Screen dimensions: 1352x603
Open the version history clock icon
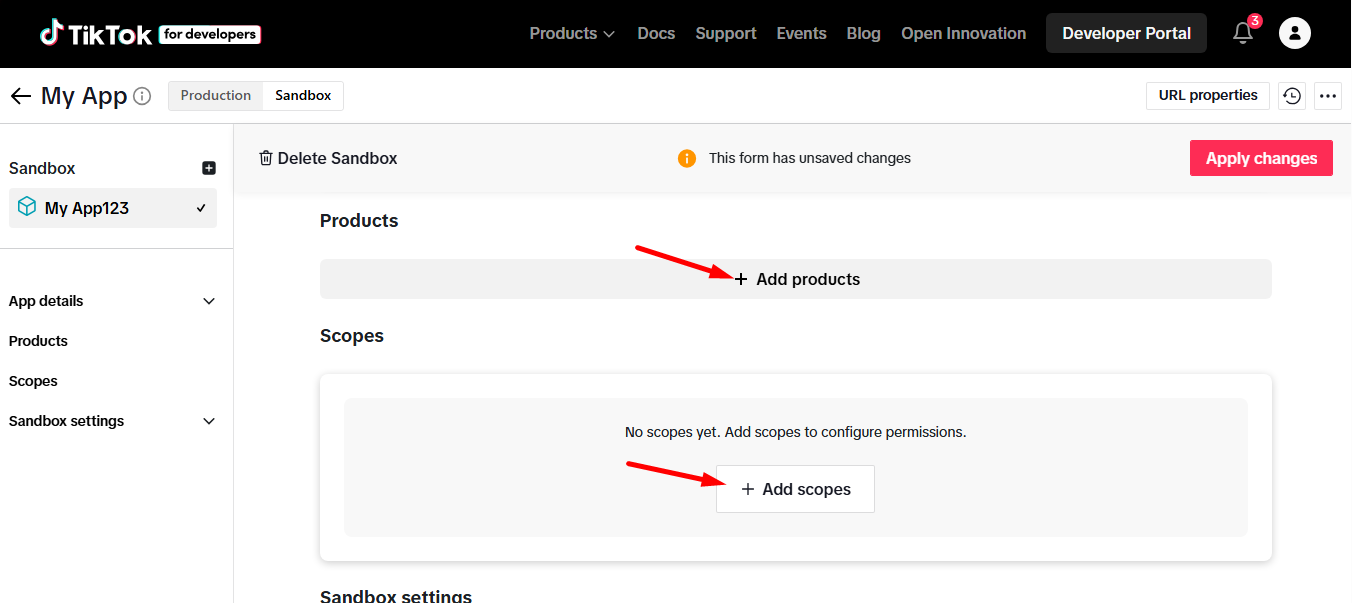[x=1292, y=96]
